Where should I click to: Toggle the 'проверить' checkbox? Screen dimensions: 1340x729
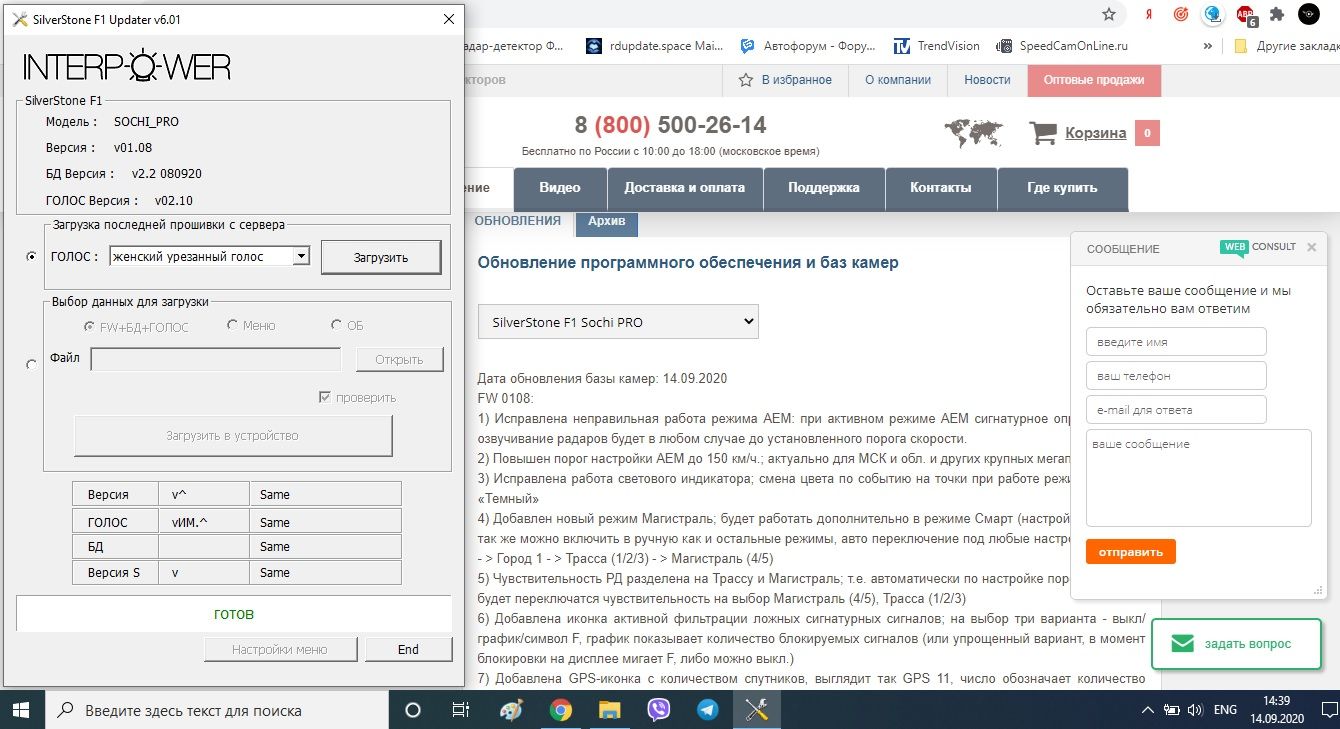click(x=325, y=397)
